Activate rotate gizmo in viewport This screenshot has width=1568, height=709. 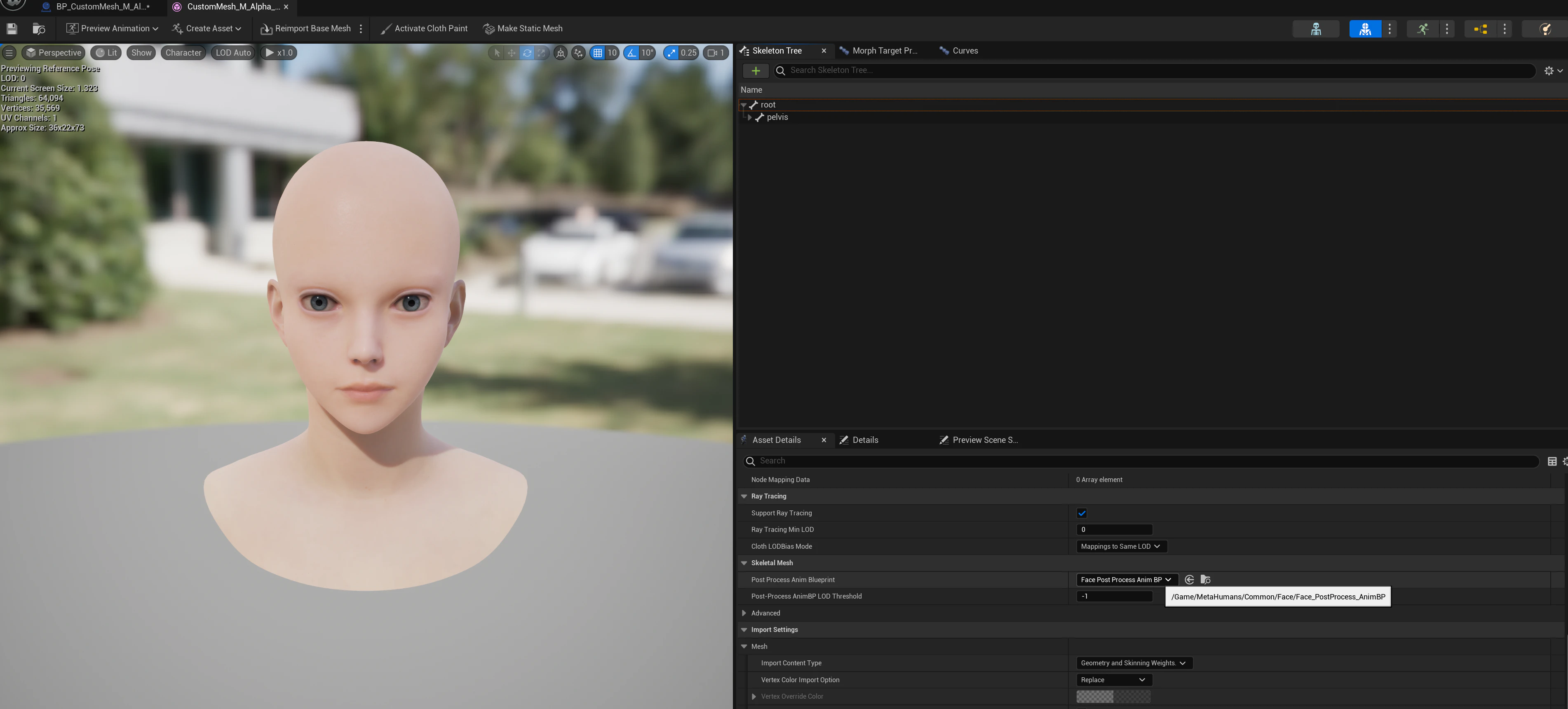(526, 53)
